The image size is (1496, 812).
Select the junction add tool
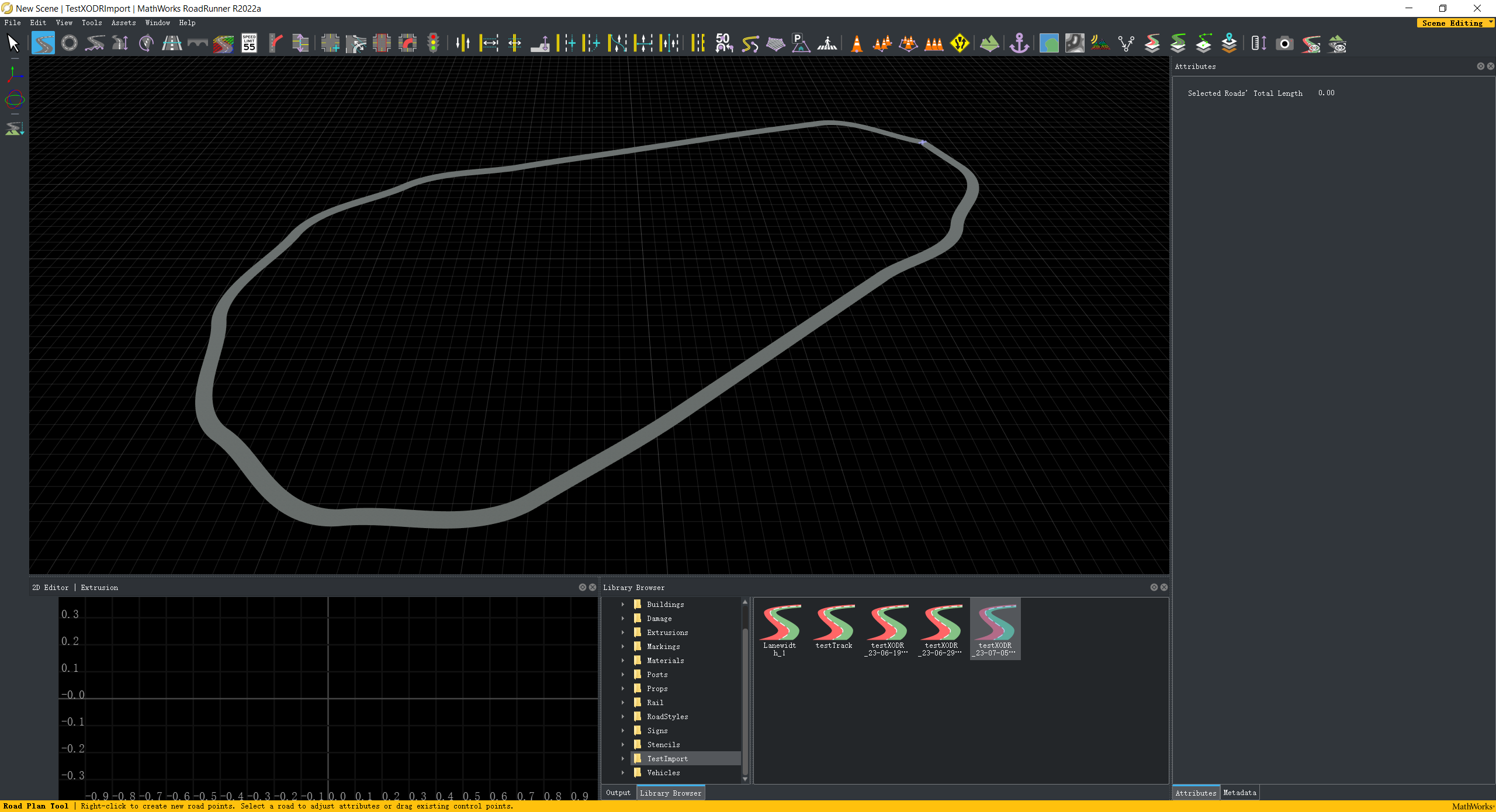[x=330, y=43]
